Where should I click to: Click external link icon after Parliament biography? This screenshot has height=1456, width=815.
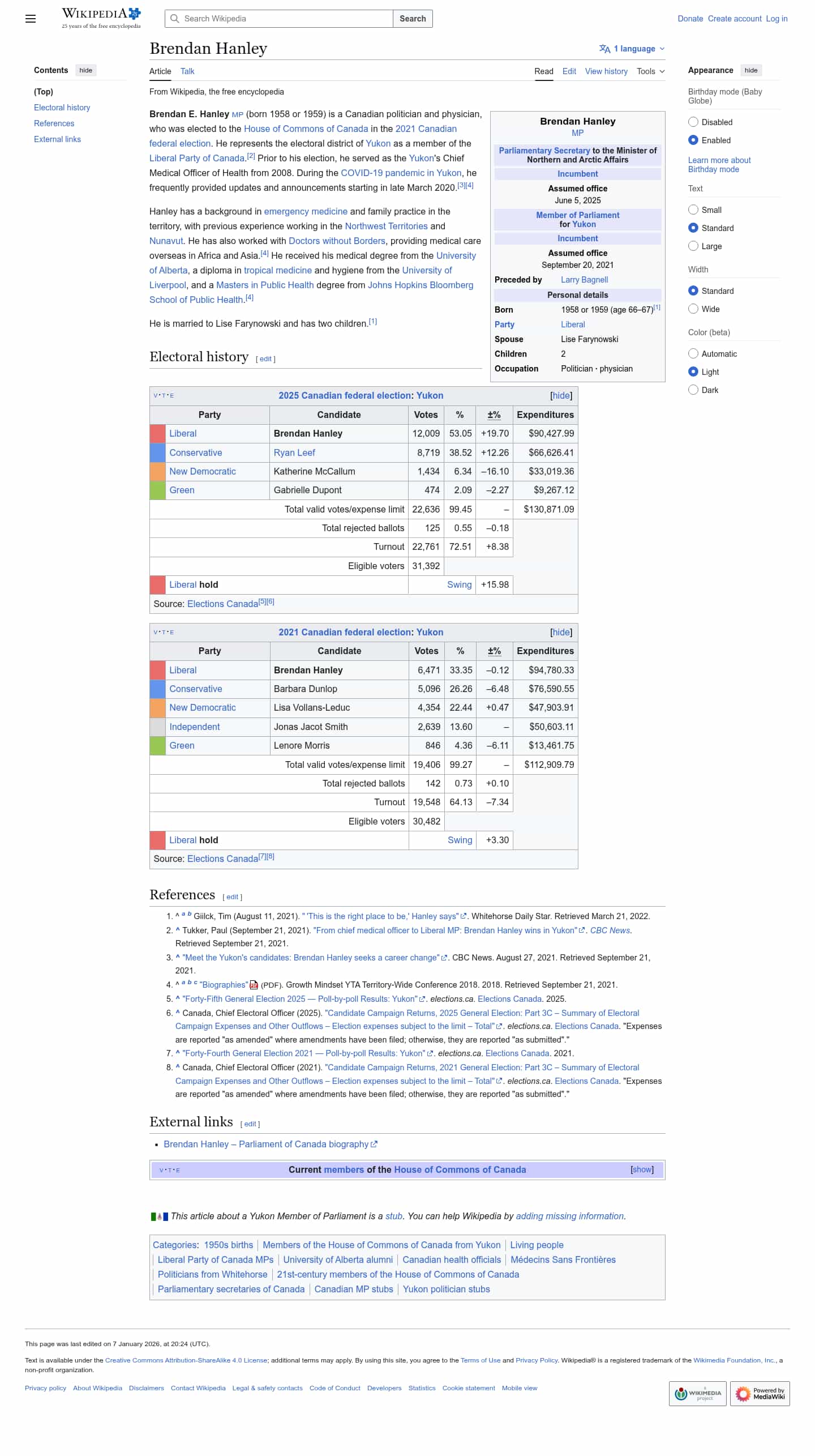[374, 1145]
